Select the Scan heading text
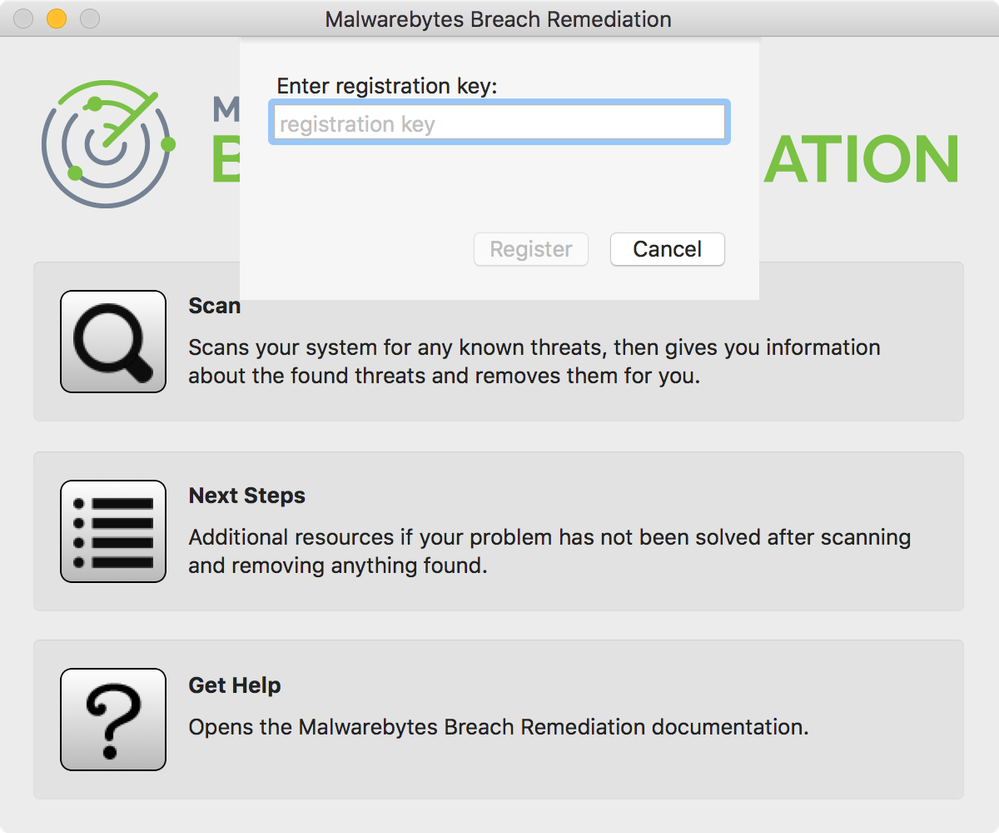The image size is (999, 833). click(215, 306)
